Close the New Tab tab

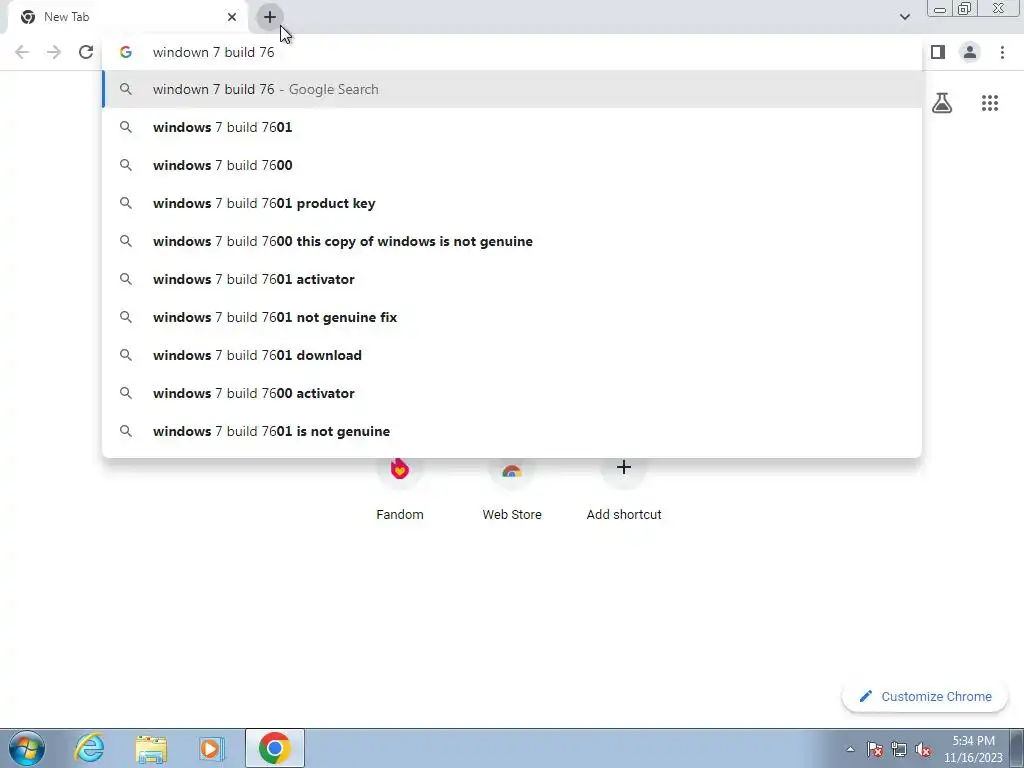tap(232, 17)
